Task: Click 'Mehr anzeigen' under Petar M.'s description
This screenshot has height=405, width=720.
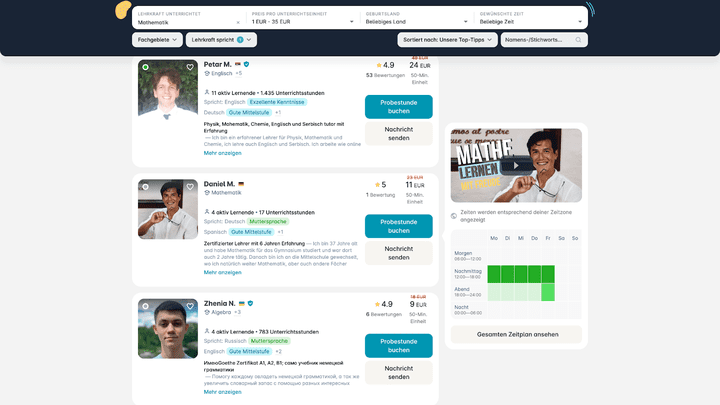Action: point(222,153)
